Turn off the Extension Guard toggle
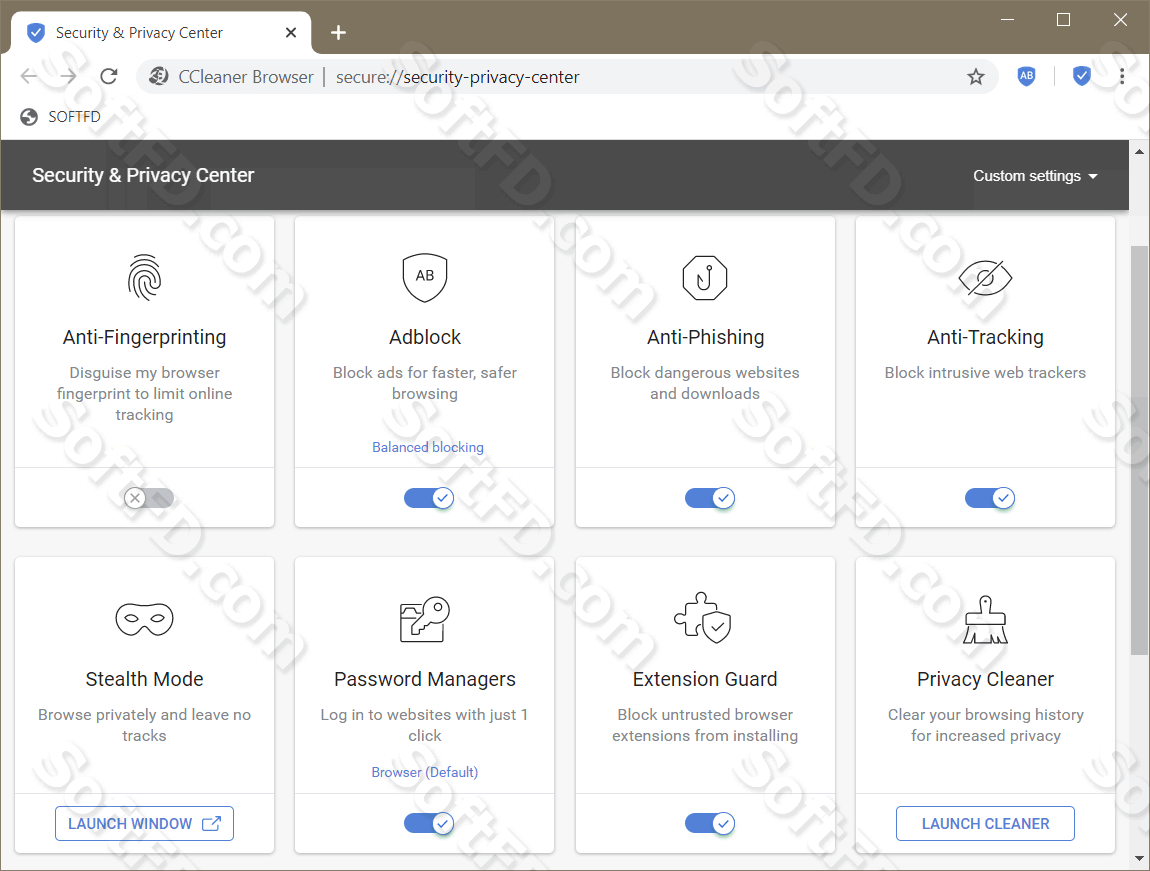 (710, 823)
